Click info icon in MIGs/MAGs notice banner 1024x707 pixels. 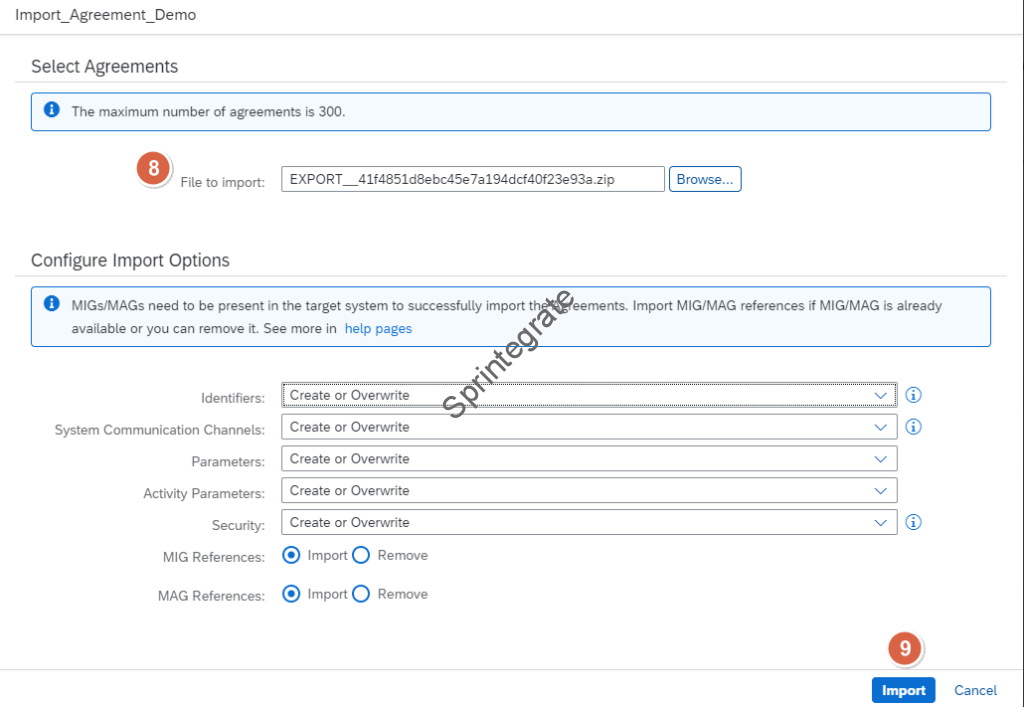[52, 304]
